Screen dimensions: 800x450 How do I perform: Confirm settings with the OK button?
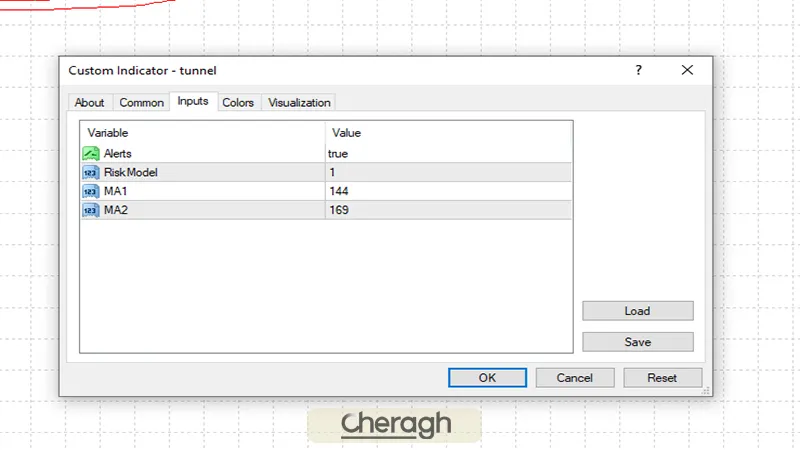coord(487,378)
